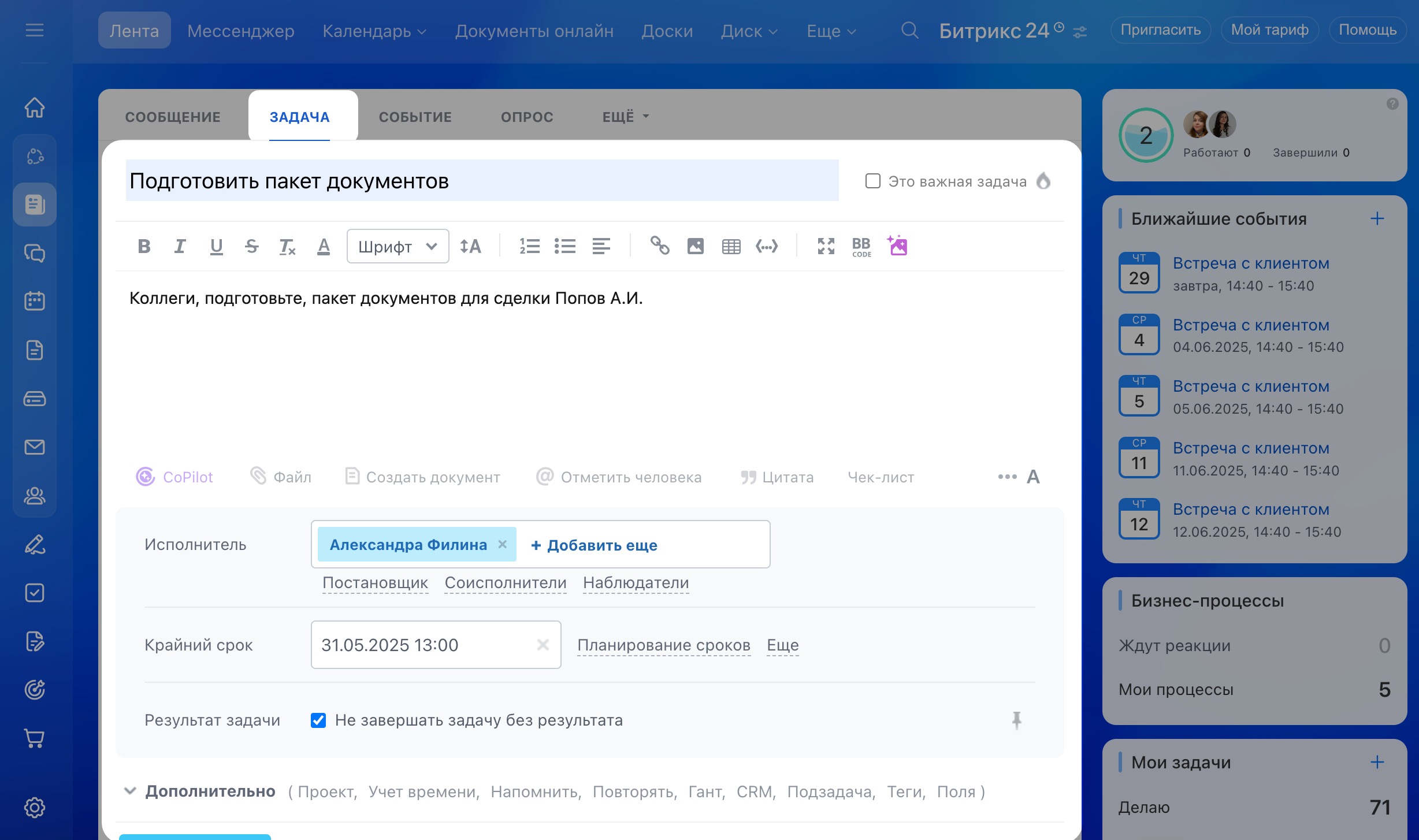Expand top Еще menu dropdown
Screen dimensions: 1419x840
click(x=831, y=30)
